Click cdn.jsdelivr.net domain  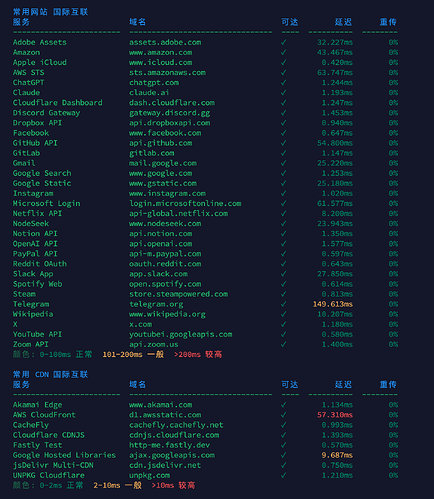coord(165,465)
